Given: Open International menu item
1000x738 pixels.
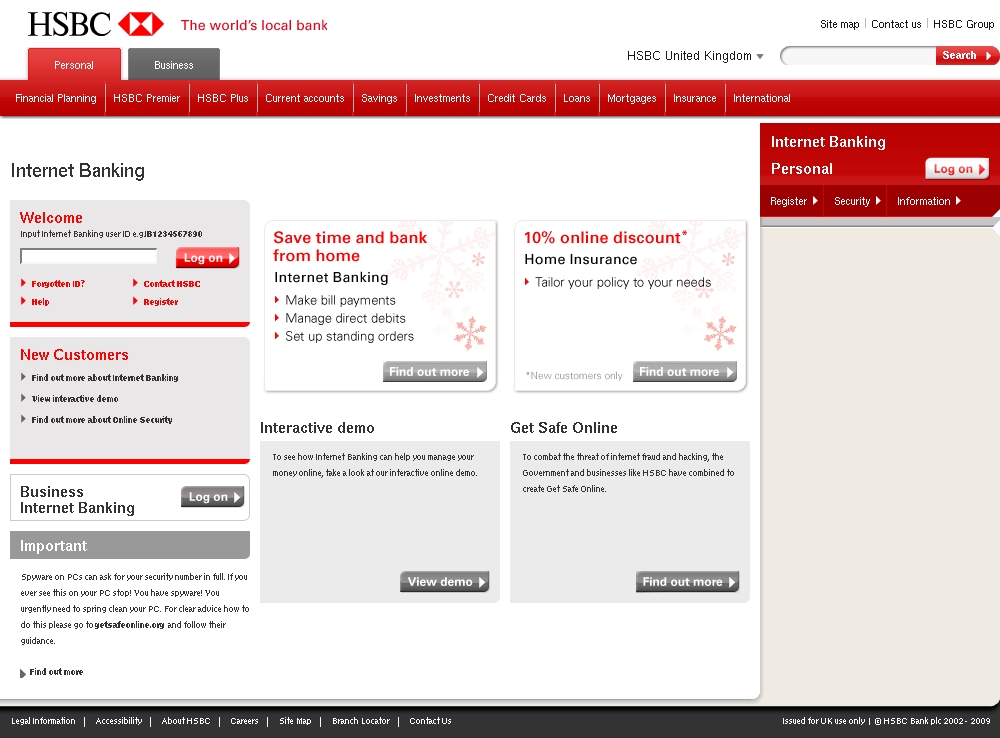Looking at the screenshot, I should point(761,98).
